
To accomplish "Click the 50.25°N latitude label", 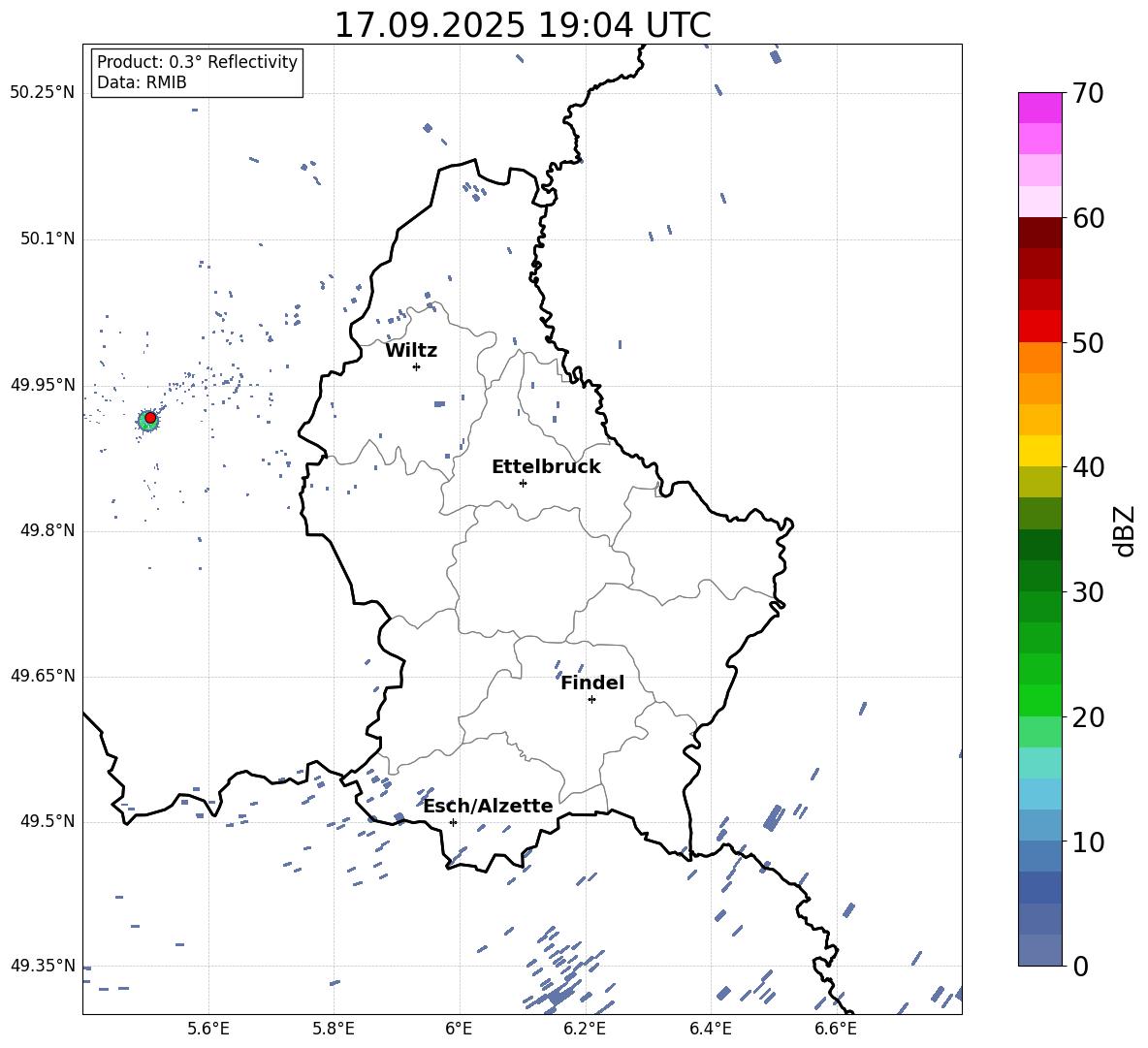I will point(42,92).
